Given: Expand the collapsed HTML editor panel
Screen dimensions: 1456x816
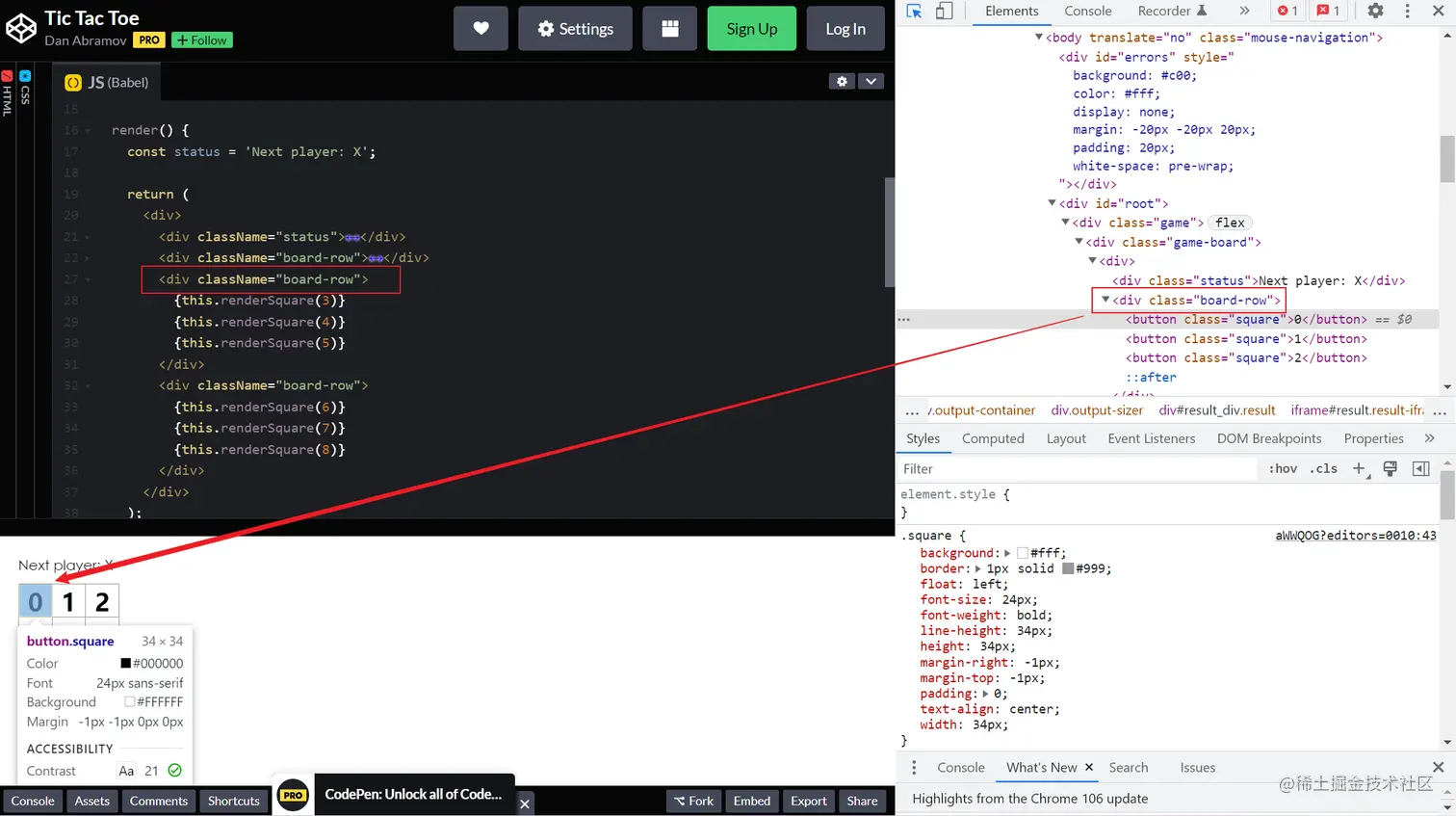Looking at the screenshot, I should pos(7,94).
